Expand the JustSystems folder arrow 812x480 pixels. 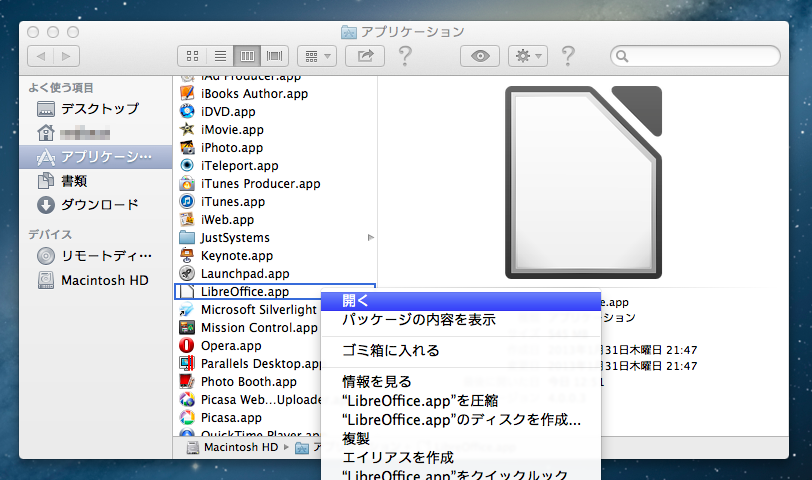370,238
